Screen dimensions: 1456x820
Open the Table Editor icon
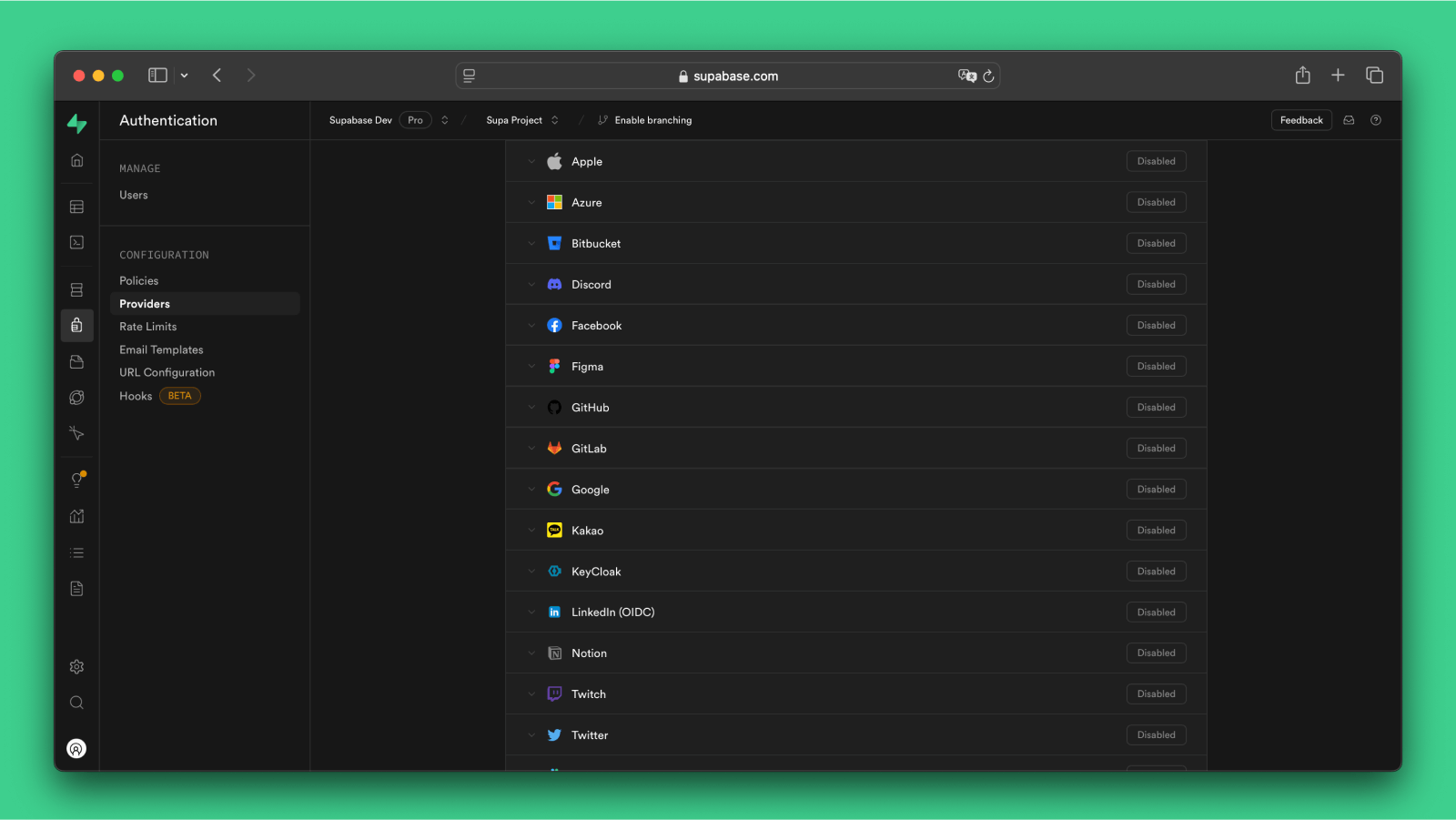coord(77,207)
